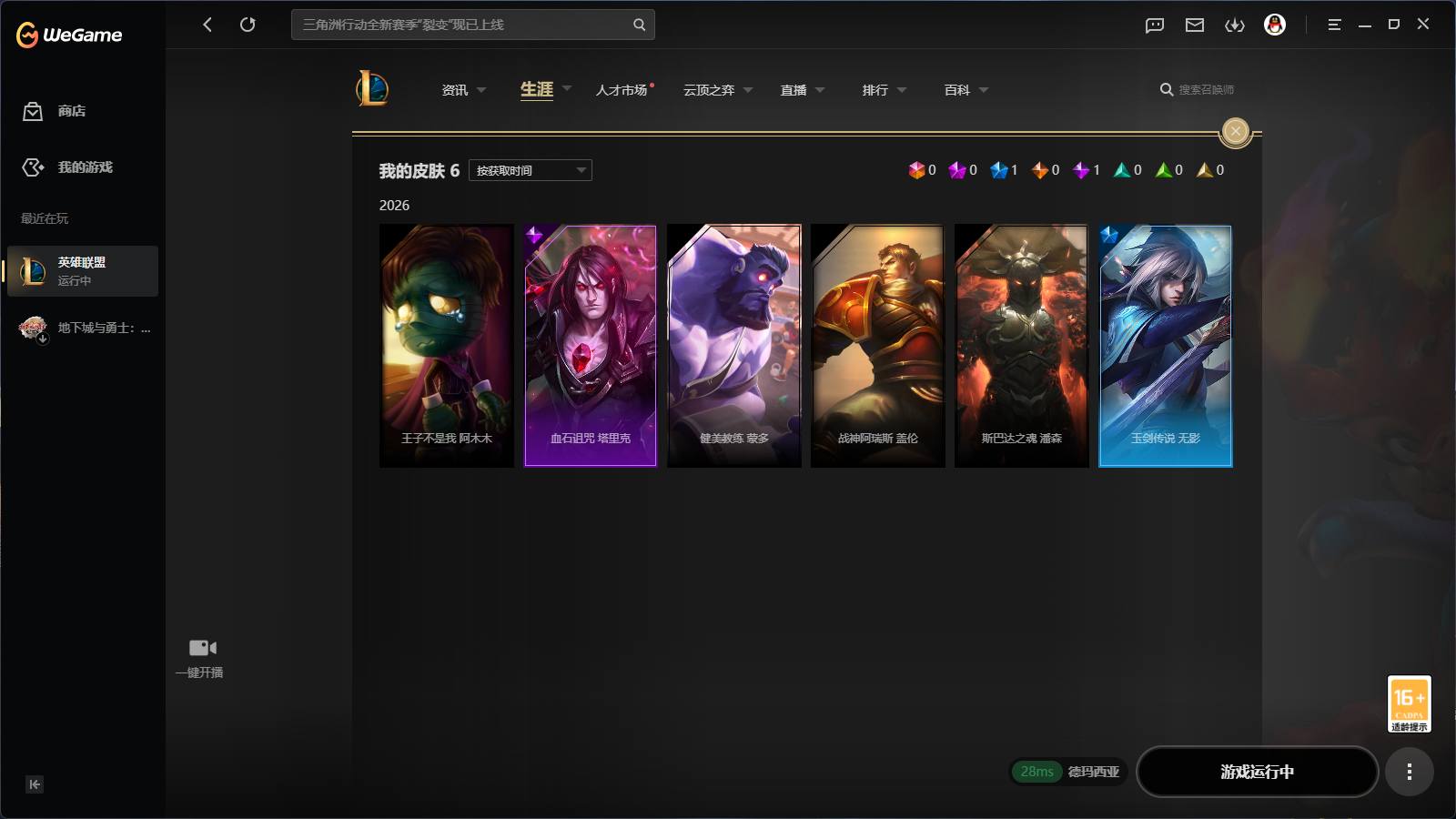The image size is (1456, 819).
Task: Open the 百科 wiki tab
Action: (x=957, y=90)
